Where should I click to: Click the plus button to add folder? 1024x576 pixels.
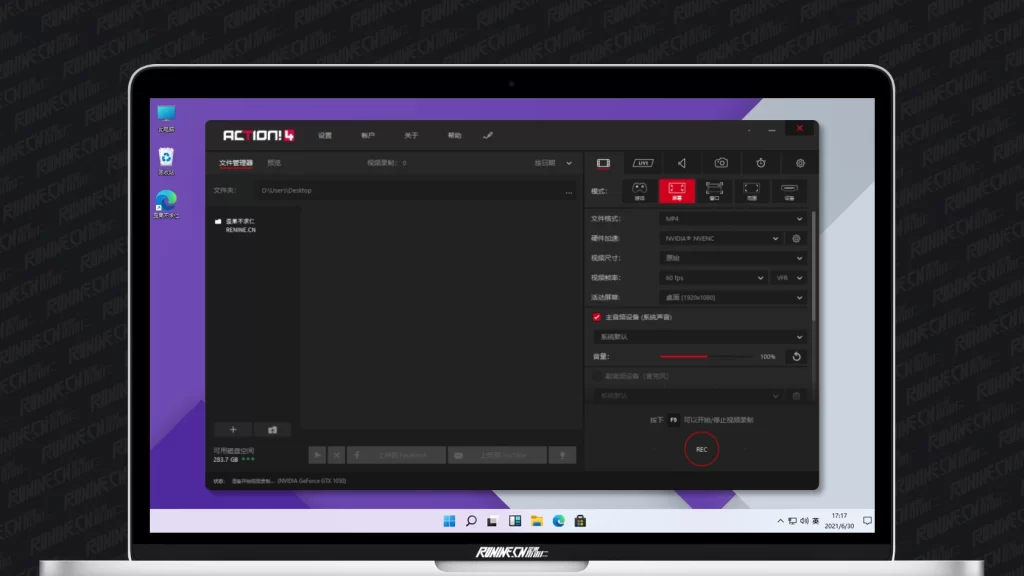tap(233, 429)
